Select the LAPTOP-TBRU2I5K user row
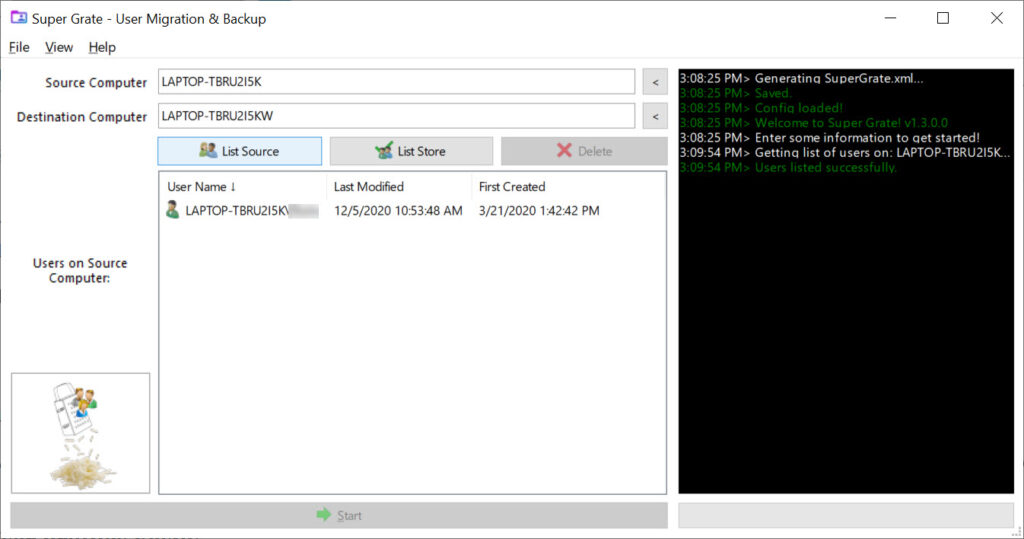 pyautogui.click(x=411, y=210)
